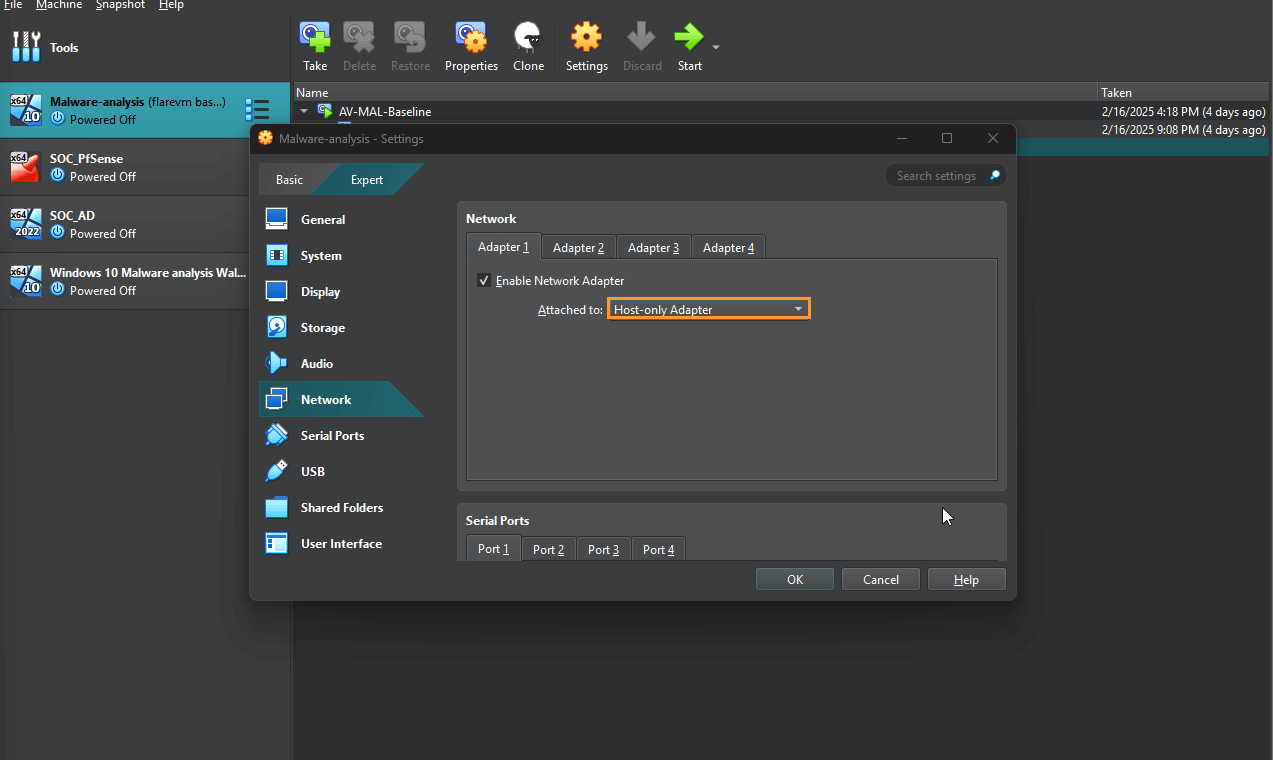Image resolution: width=1273 pixels, height=760 pixels.
Task: Click Cancel in Settings dialog
Action: tap(880, 579)
